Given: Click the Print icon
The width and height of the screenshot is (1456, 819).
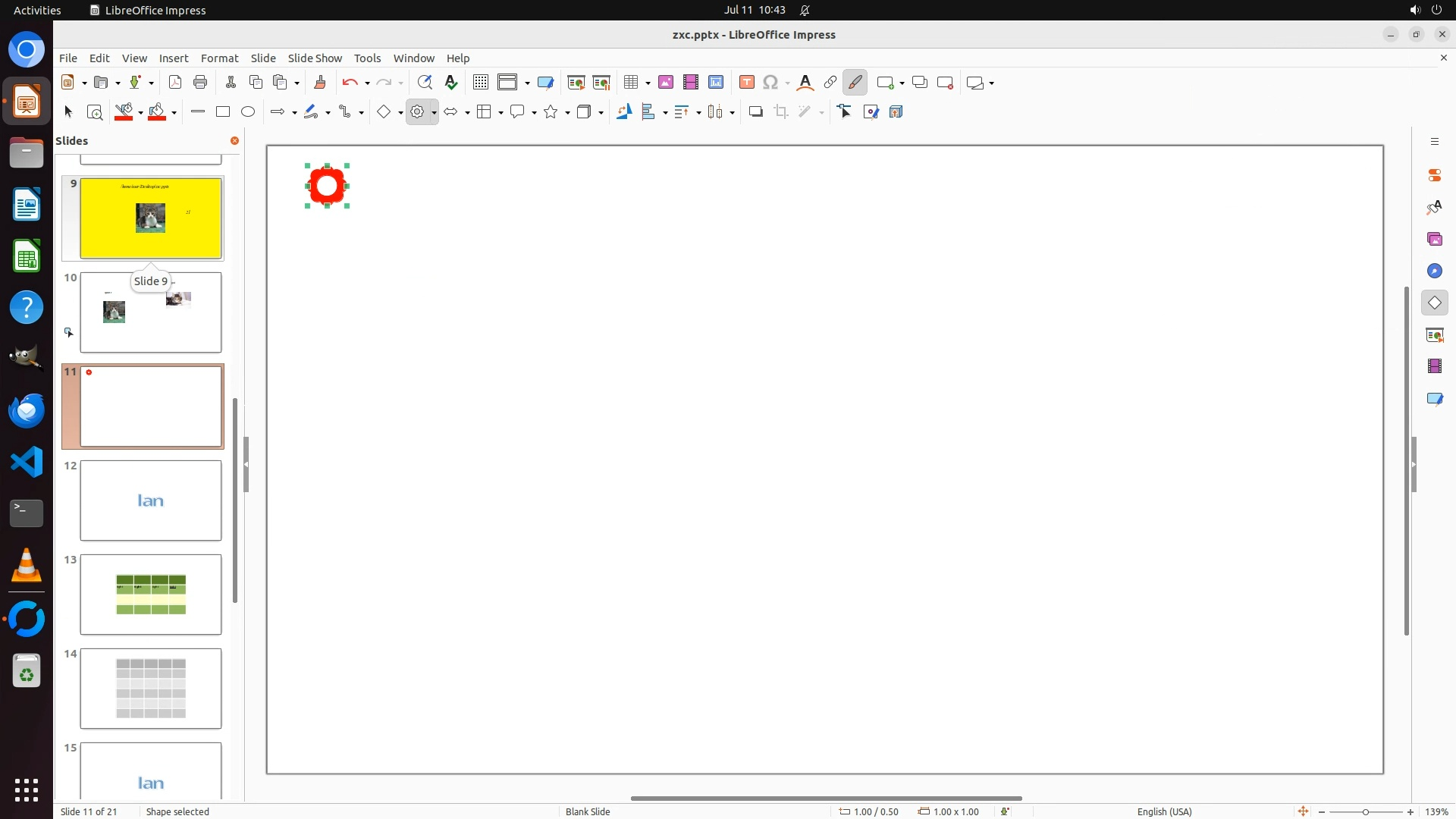Looking at the screenshot, I should 200,83.
